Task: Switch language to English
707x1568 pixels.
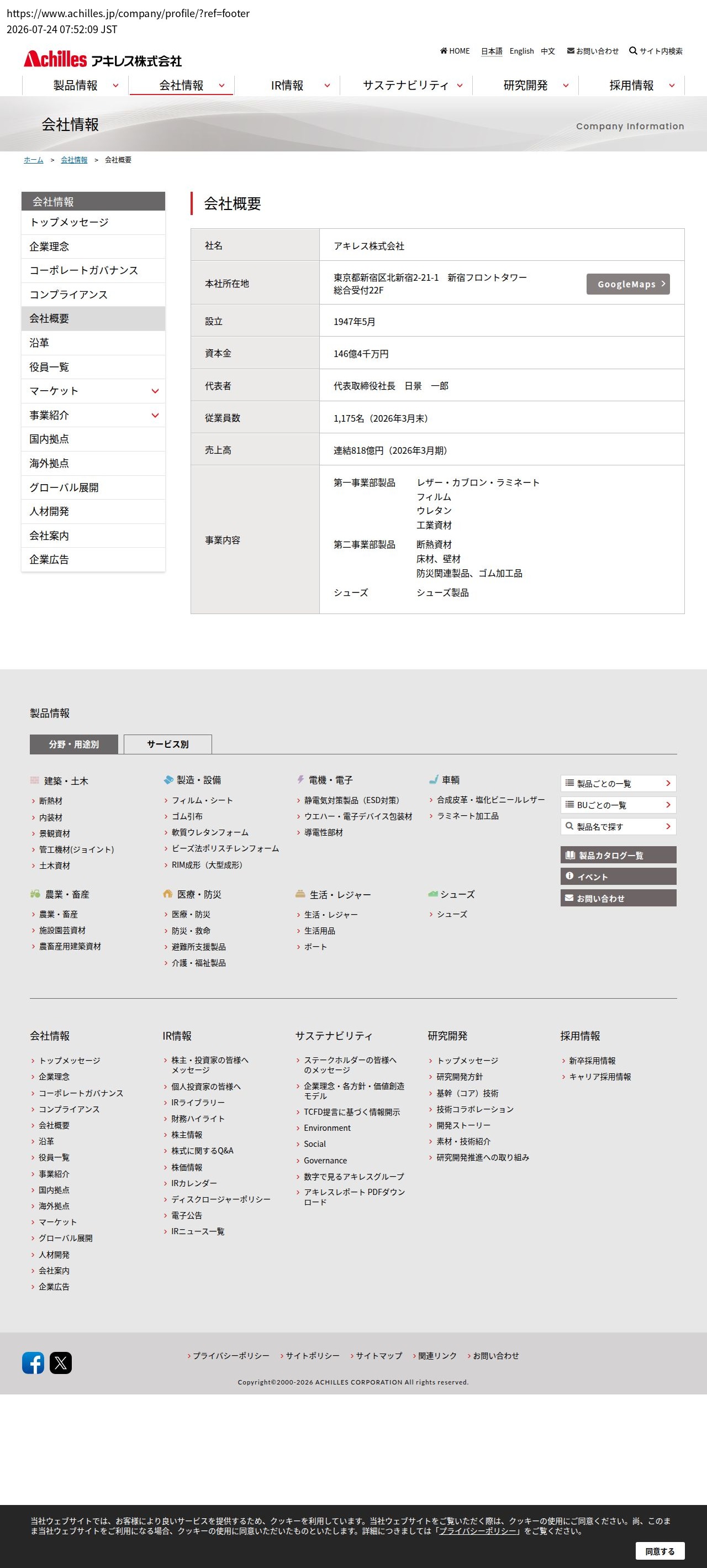Action: click(521, 51)
